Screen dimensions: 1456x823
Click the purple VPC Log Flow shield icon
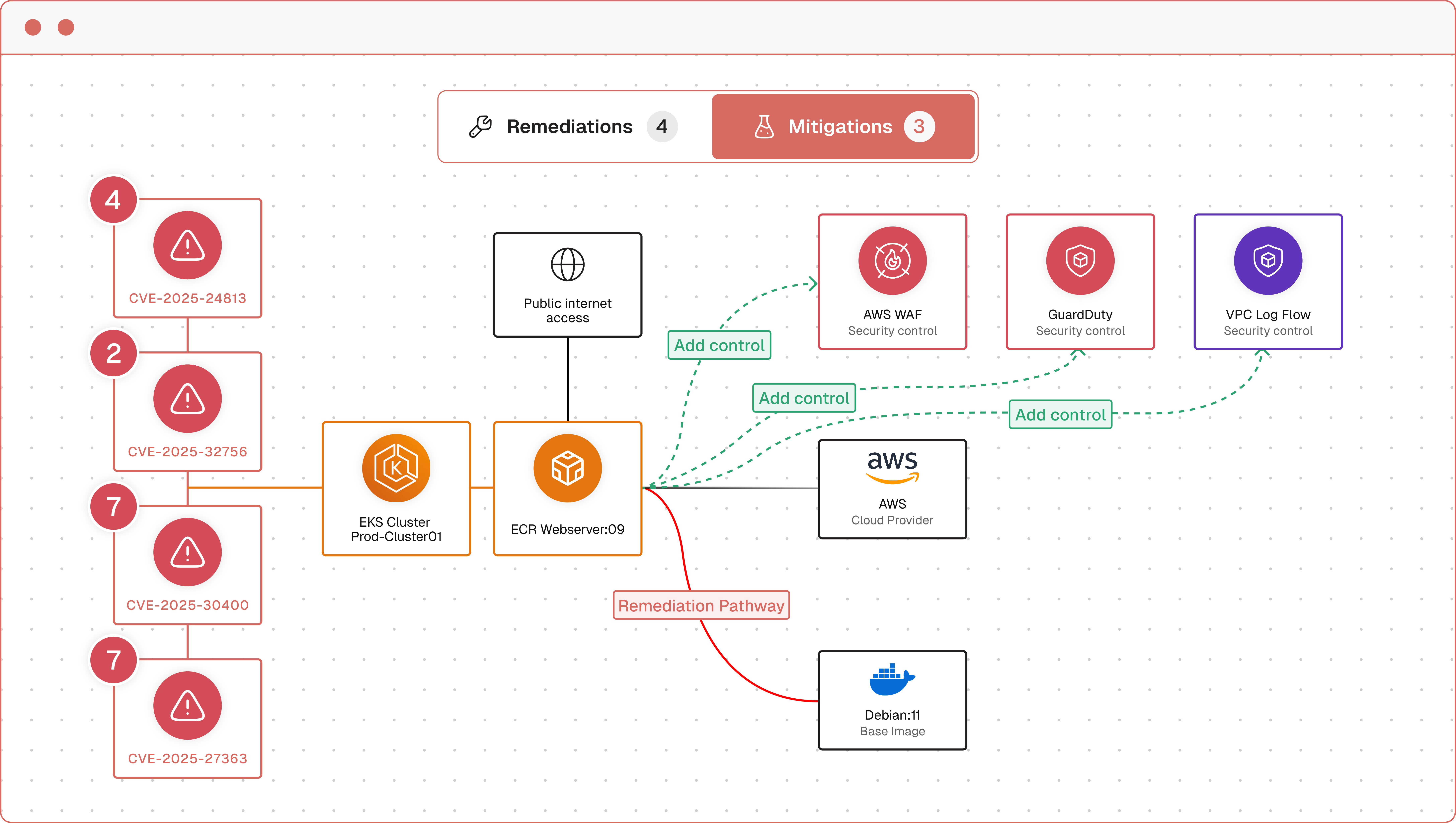[x=1268, y=261]
